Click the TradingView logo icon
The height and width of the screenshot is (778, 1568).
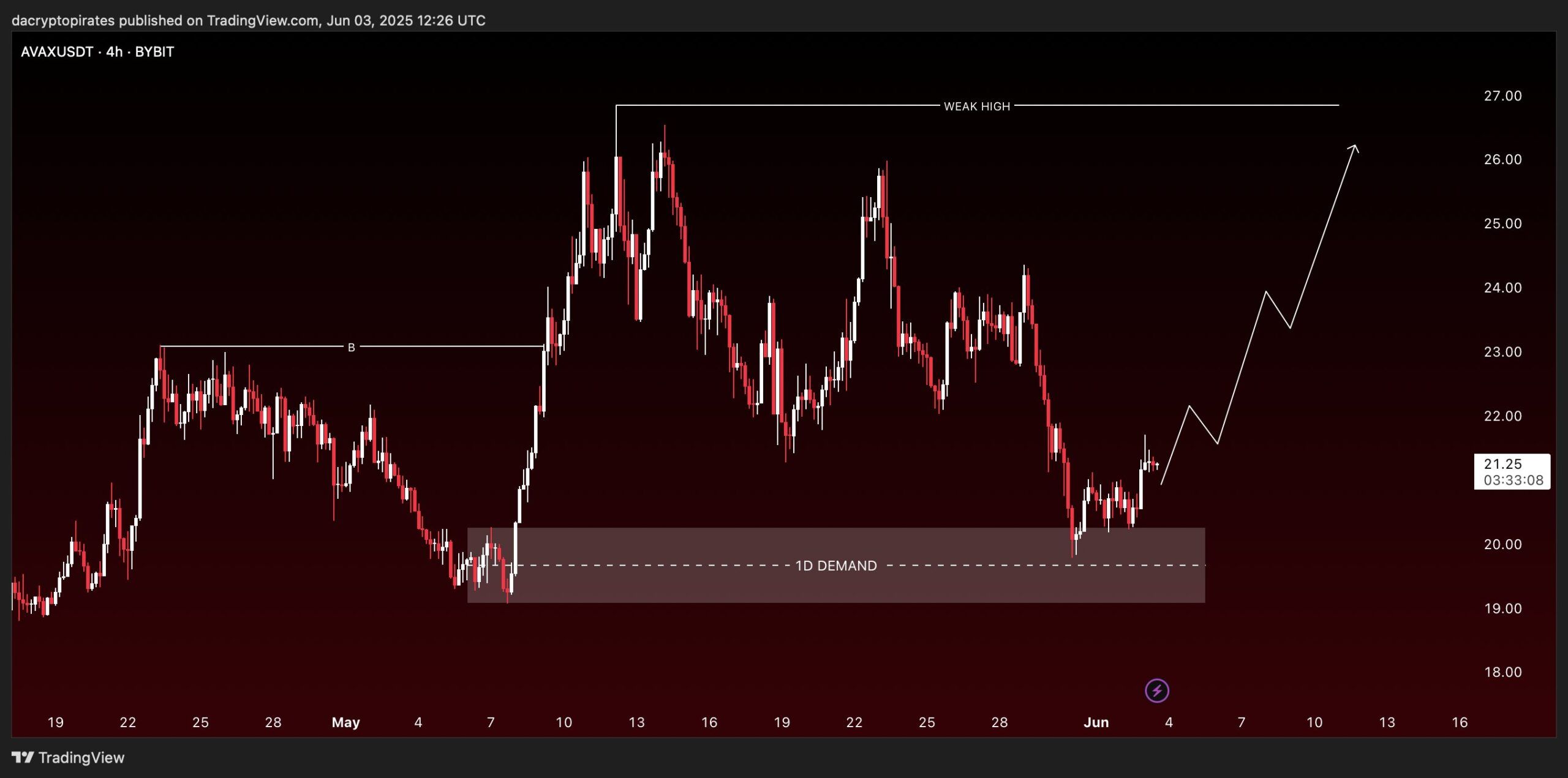coord(23,758)
